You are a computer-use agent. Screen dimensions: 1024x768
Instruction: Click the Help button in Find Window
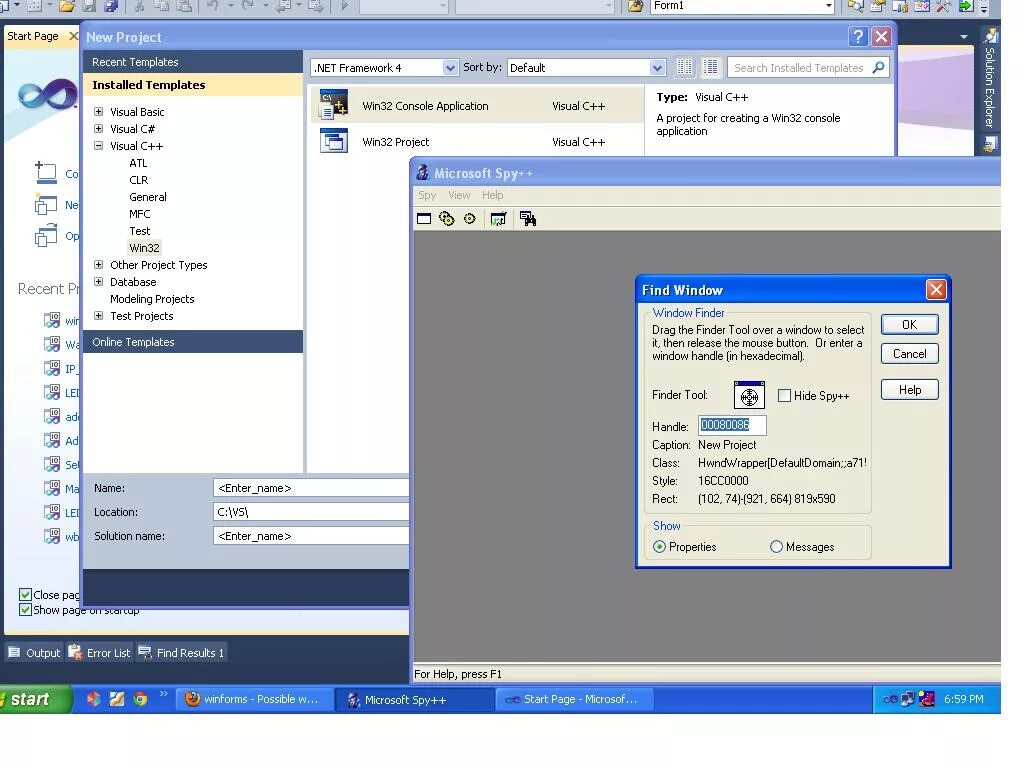pos(910,390)
